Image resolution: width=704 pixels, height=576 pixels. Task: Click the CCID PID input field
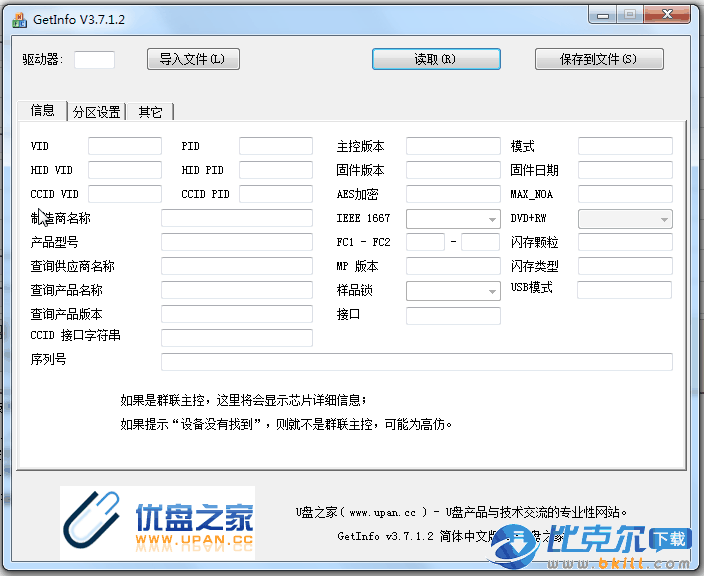click(276, 194)
